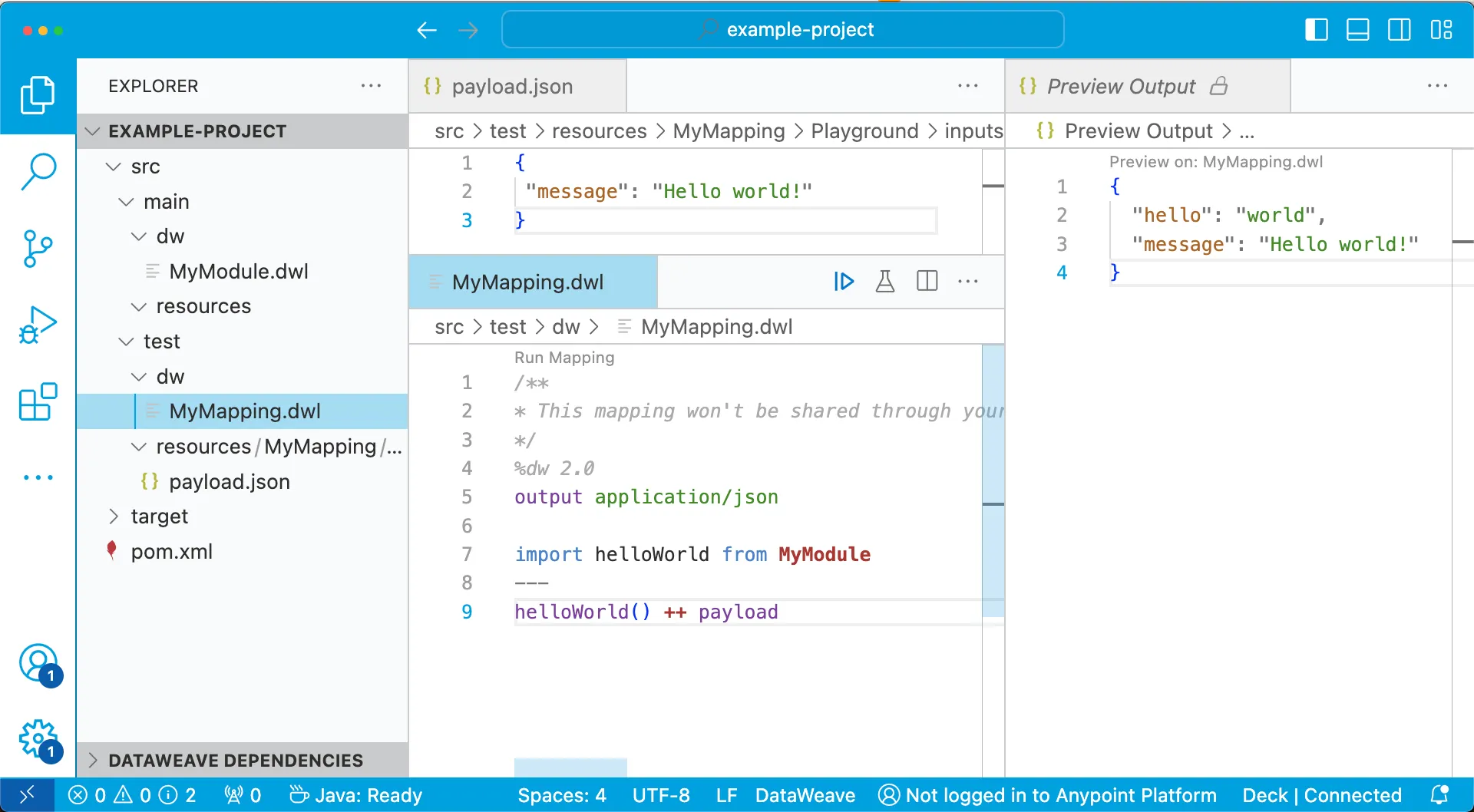Click Run Mapping code lens
The height and width of the screenshot is (812, 1474).
tap(564, 358)
